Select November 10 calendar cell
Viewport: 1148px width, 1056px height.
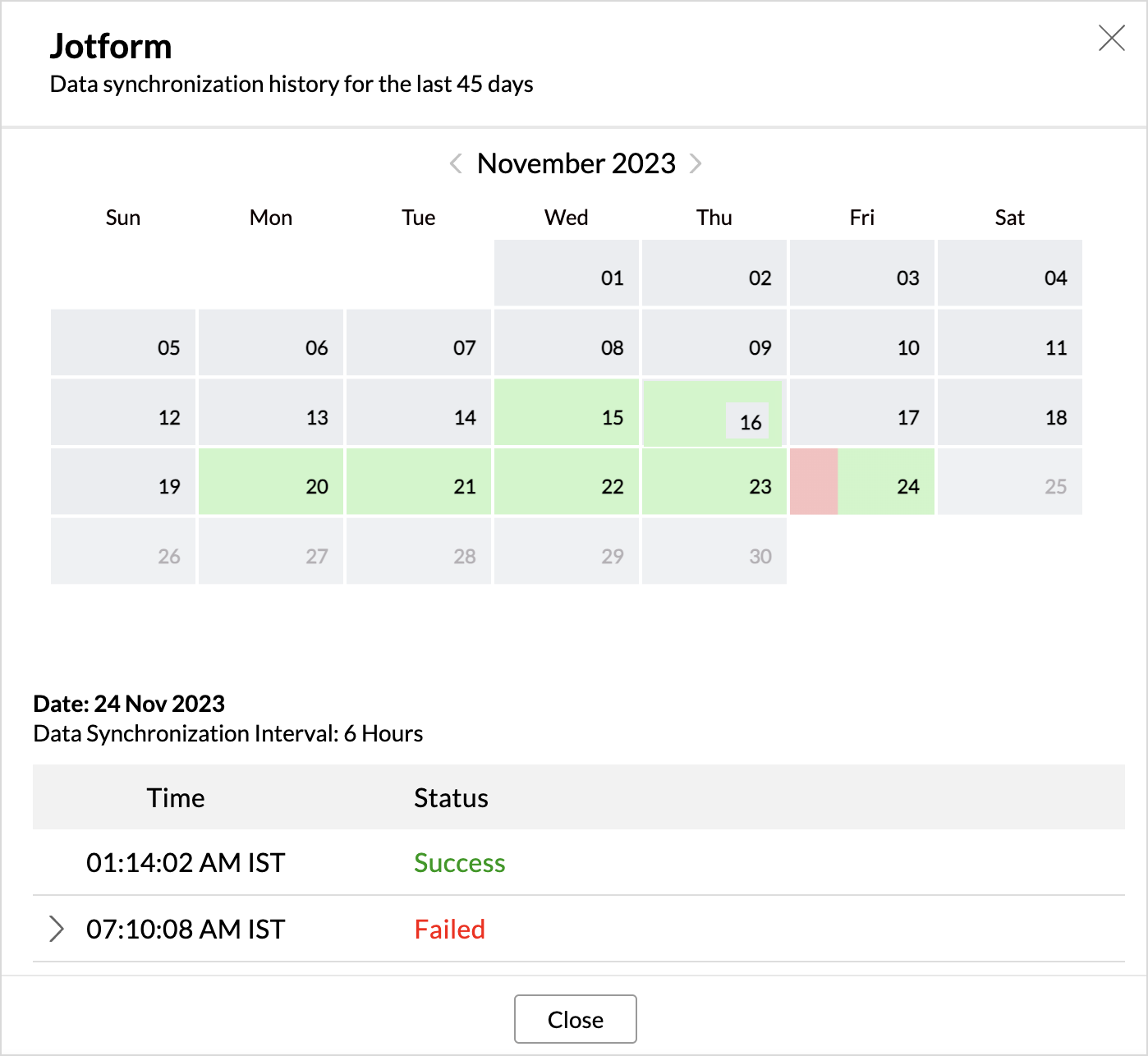pos(862,343)
